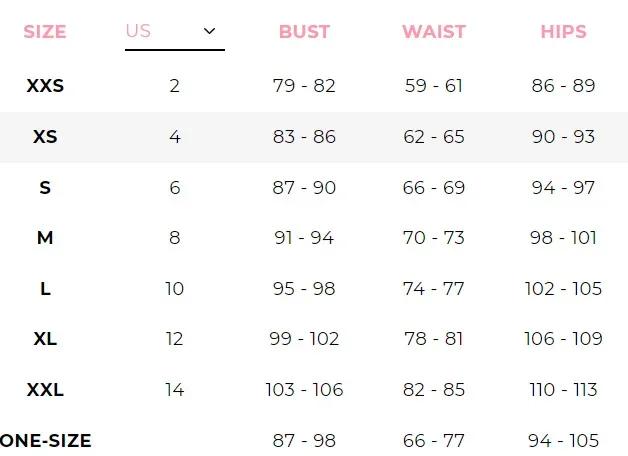This screenshot has width=628, height=456.
Task: Click the M size row label
Action: [x=45, y=238]
